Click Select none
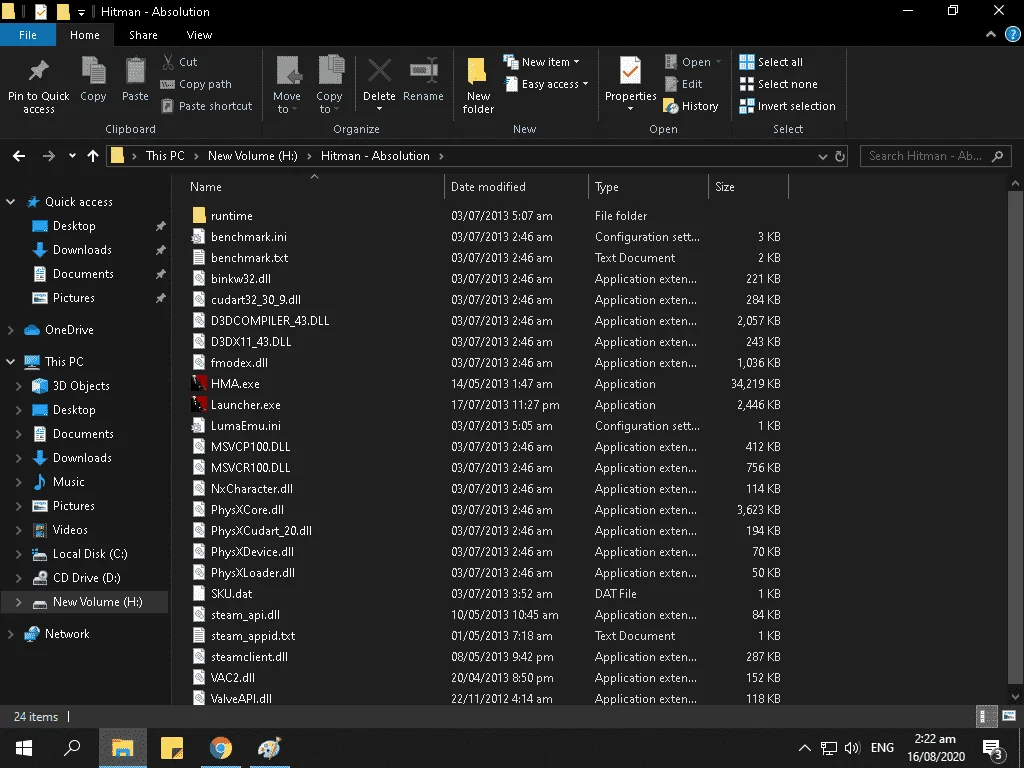 [x=778, y=84]
